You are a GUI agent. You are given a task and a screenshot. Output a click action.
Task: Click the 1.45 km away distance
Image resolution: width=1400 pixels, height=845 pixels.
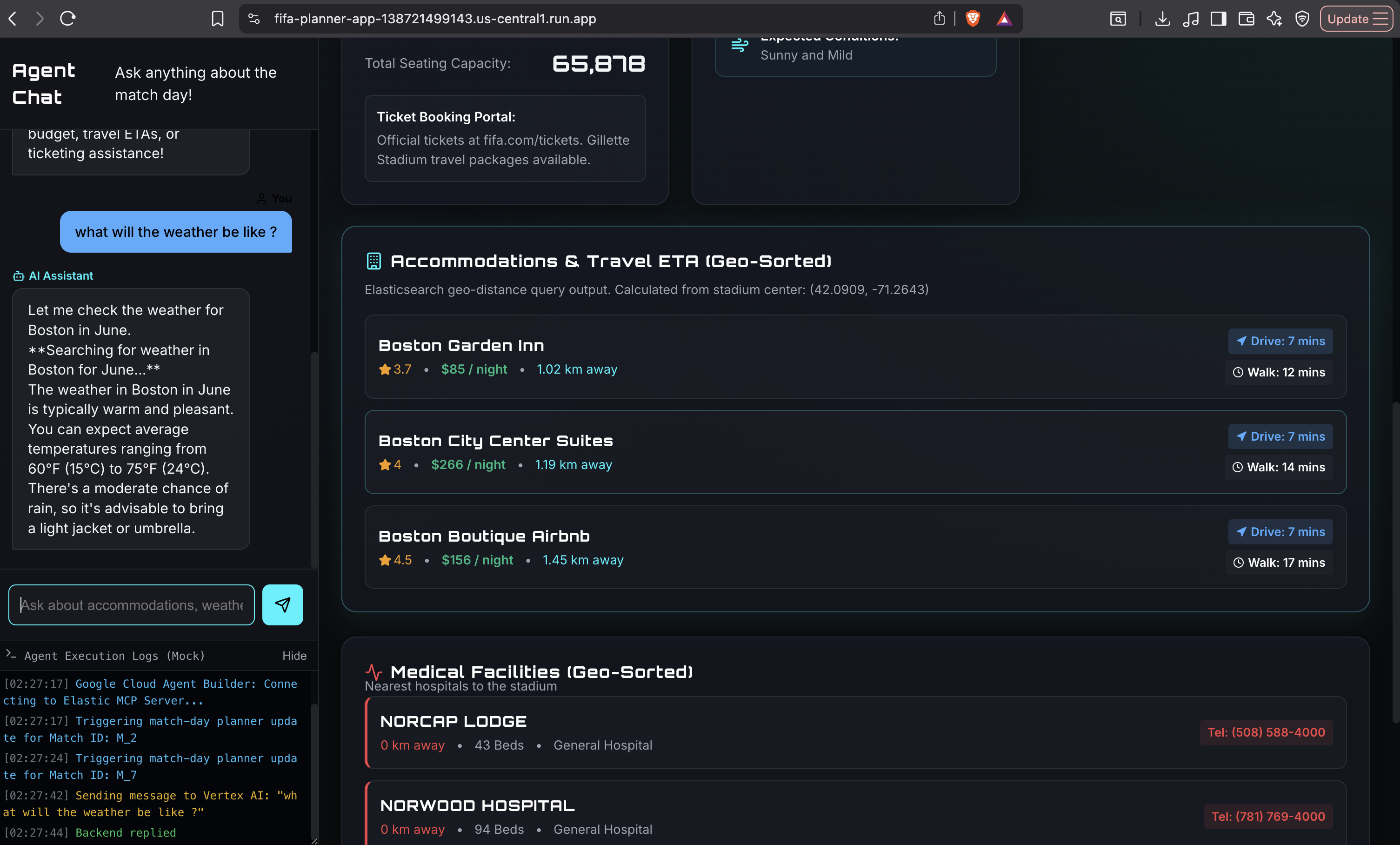[583, 560]
